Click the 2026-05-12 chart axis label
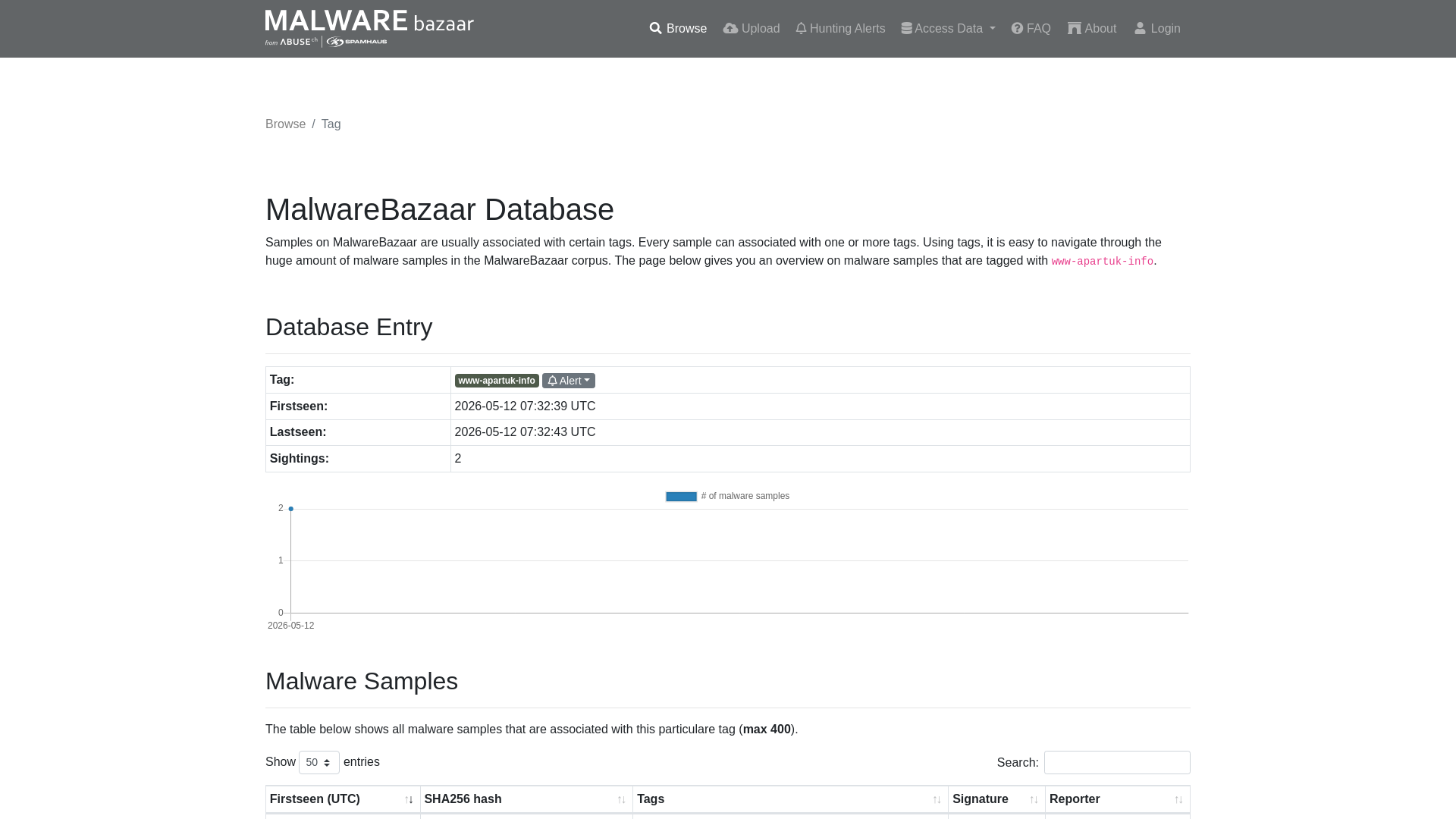This screenshot has height=819, width=1456. pos(290,626)
